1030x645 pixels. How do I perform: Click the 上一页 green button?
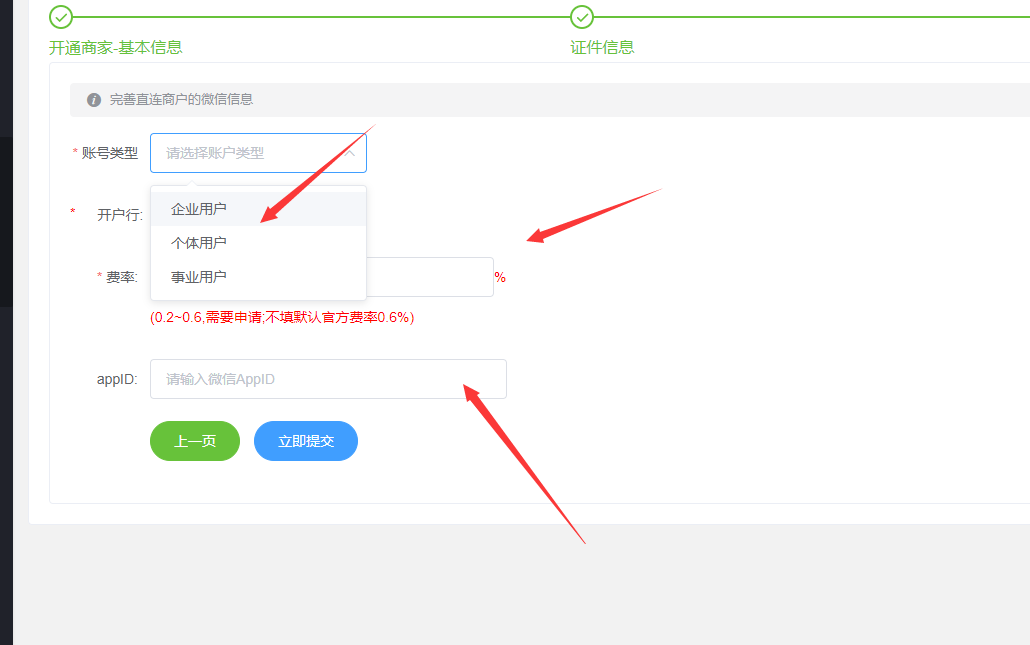click(195, 441)
